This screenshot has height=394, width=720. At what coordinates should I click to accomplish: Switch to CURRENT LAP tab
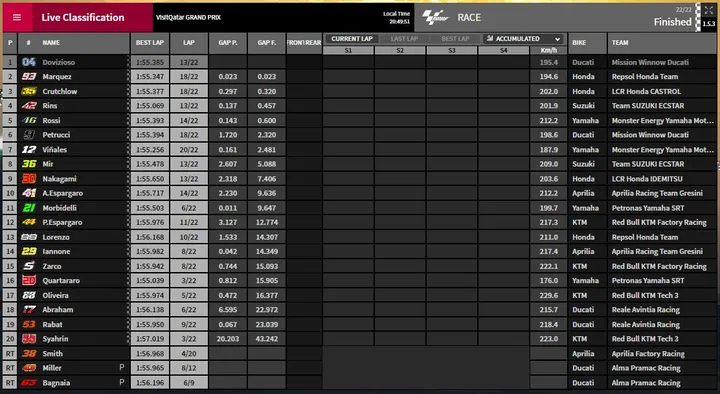coord(352,39)
